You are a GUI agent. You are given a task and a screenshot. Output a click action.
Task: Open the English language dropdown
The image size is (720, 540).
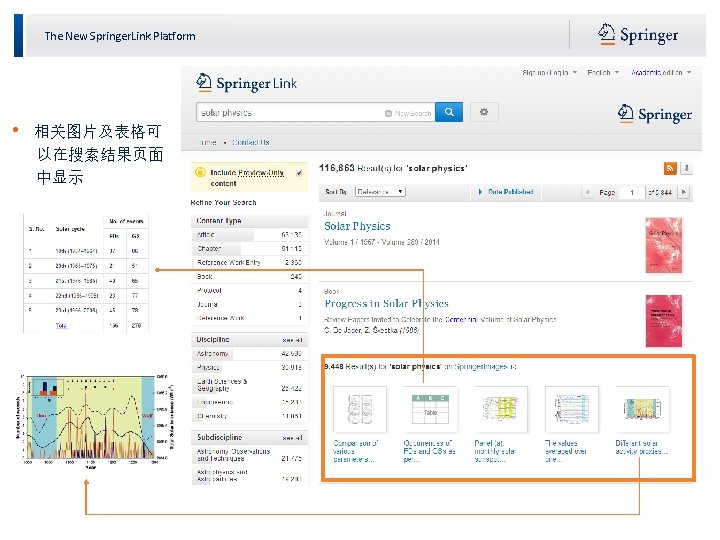point(603,73)
